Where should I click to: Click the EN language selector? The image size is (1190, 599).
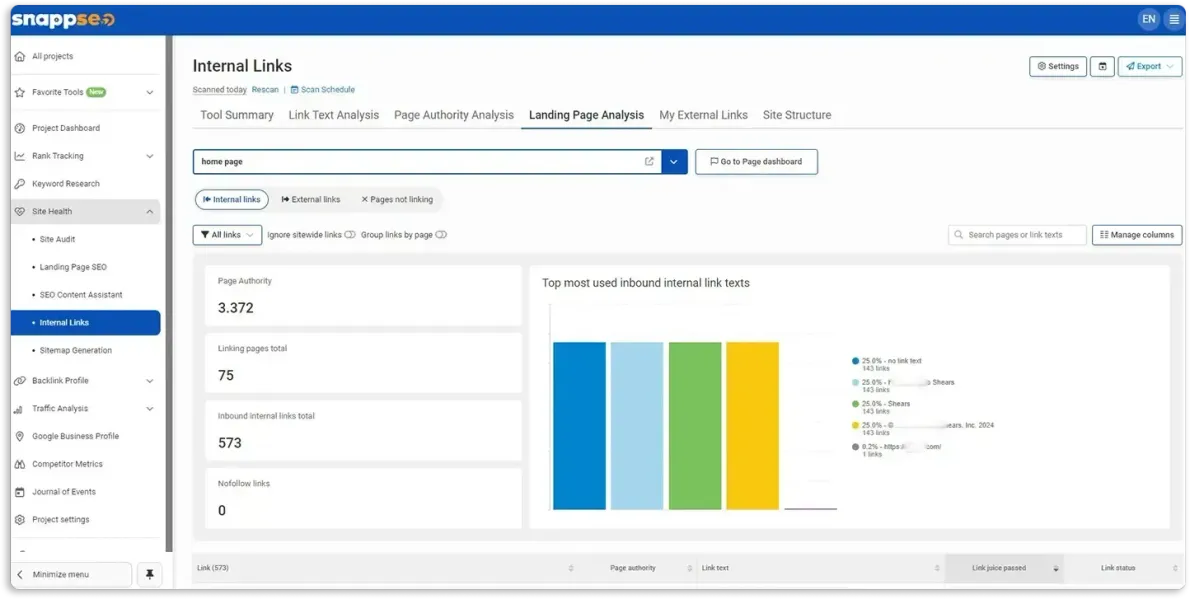(1149, 20)
